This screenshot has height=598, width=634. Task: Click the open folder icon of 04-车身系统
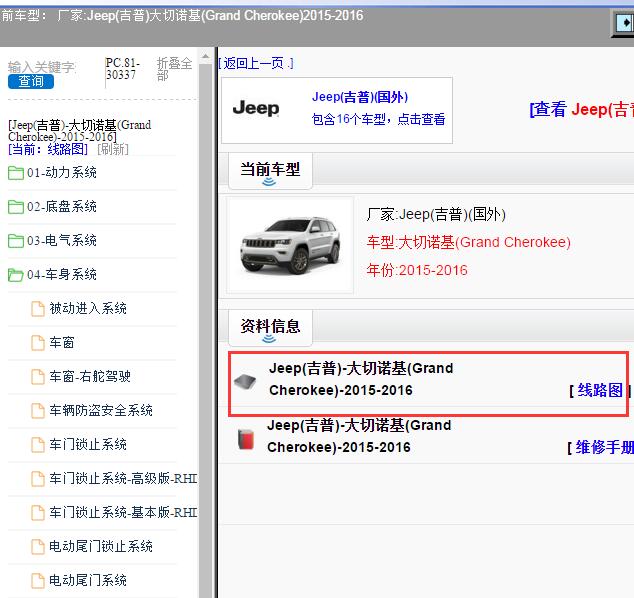point(16,275)
